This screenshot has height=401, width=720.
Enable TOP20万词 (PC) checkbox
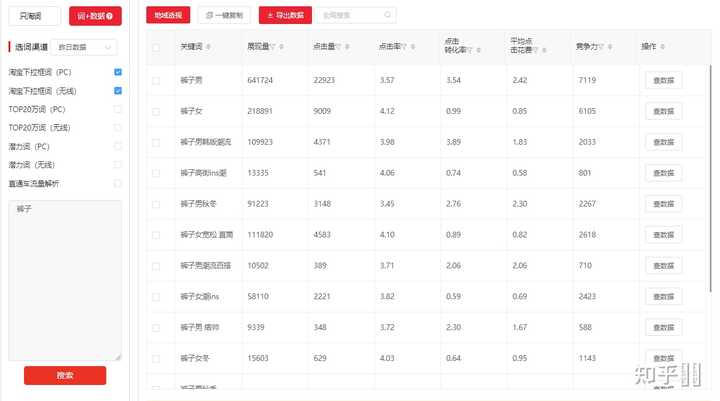tap(118, 109)
